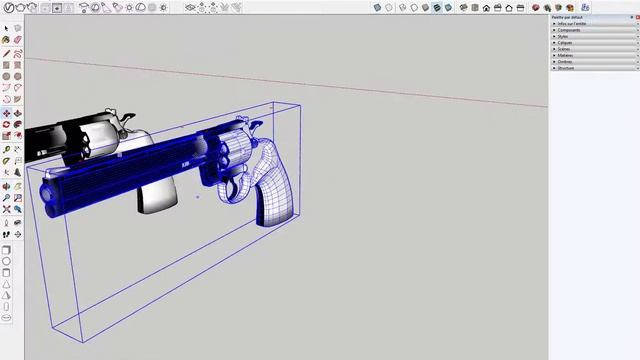Activate the Move tool

[x=6, y=113]
